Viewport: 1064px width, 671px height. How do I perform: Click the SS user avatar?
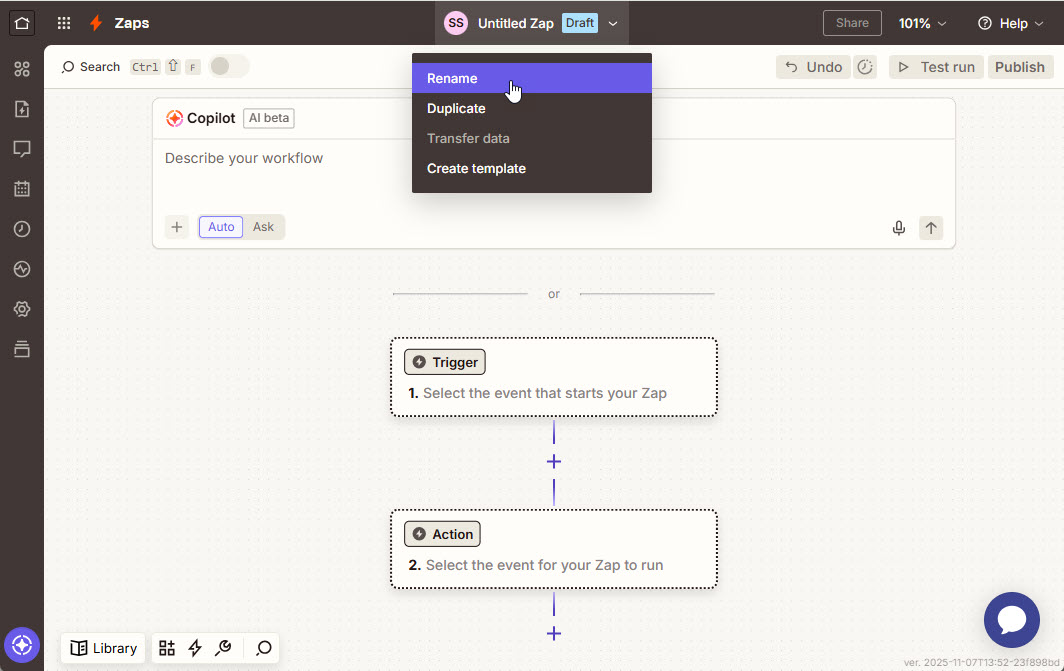click(x=456, y=23)
